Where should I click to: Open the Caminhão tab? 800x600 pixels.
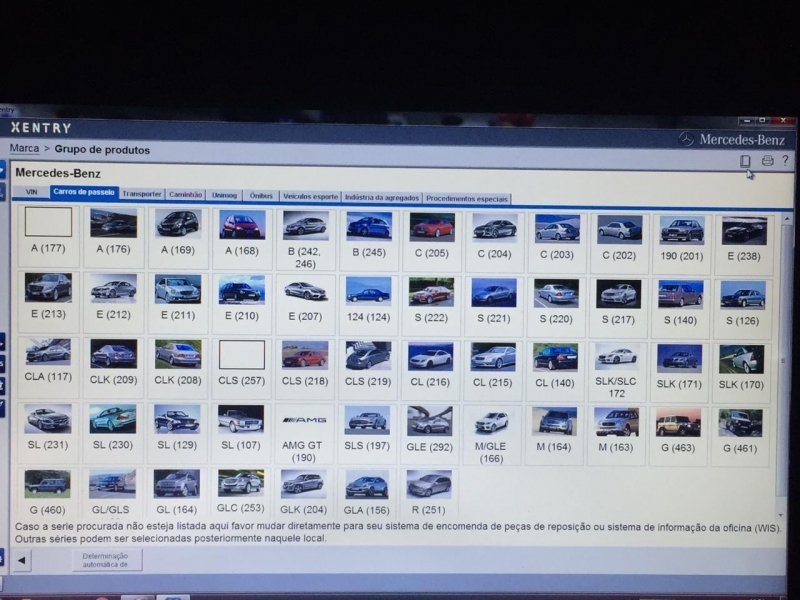[186, 195]
